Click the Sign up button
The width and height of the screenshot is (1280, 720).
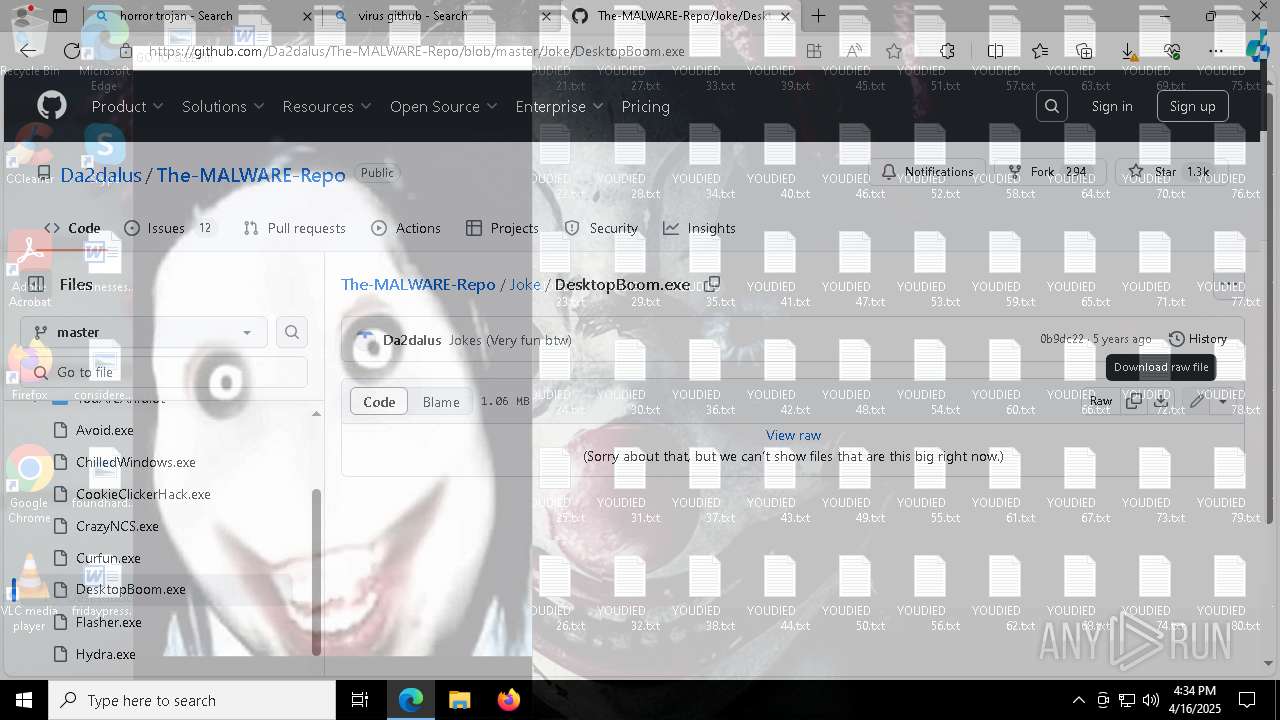pyautogui.click(x=1192, y=106)
